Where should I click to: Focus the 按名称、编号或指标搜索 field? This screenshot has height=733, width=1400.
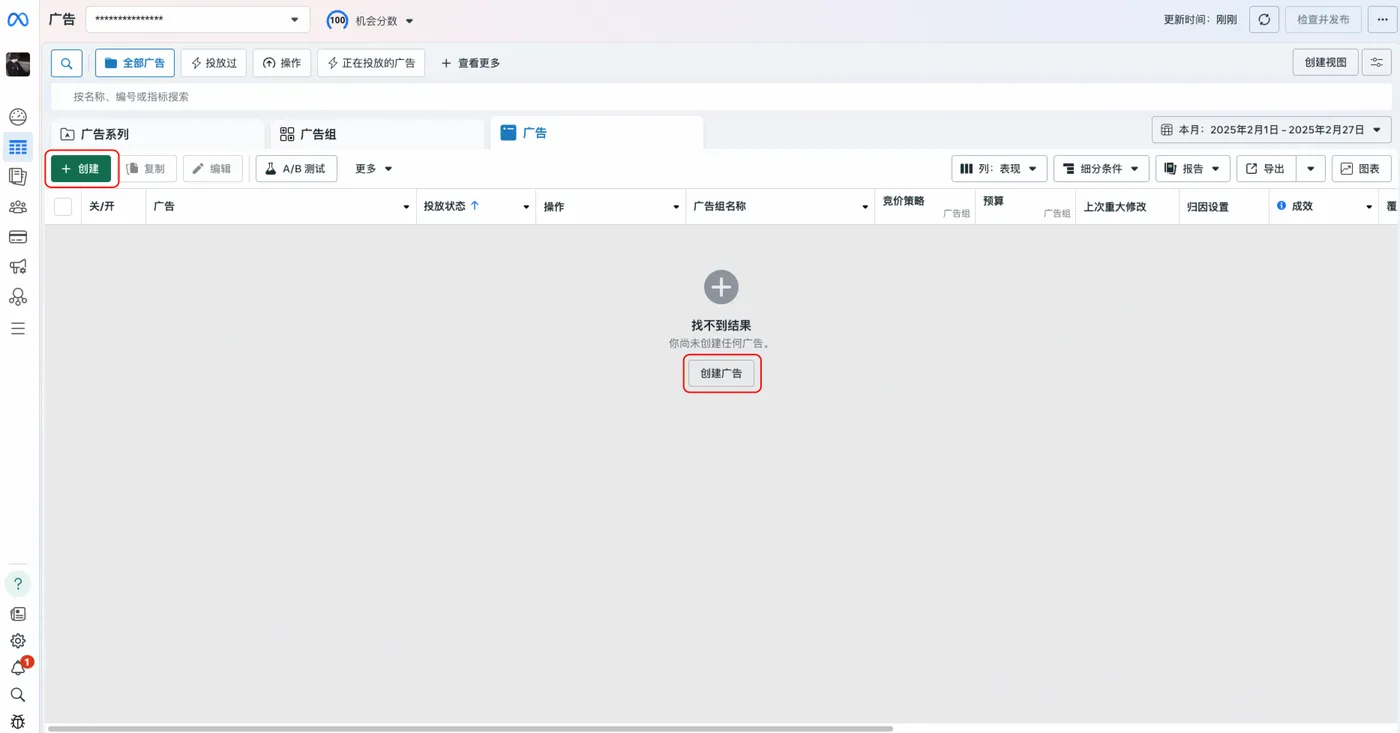pos(721,97)
